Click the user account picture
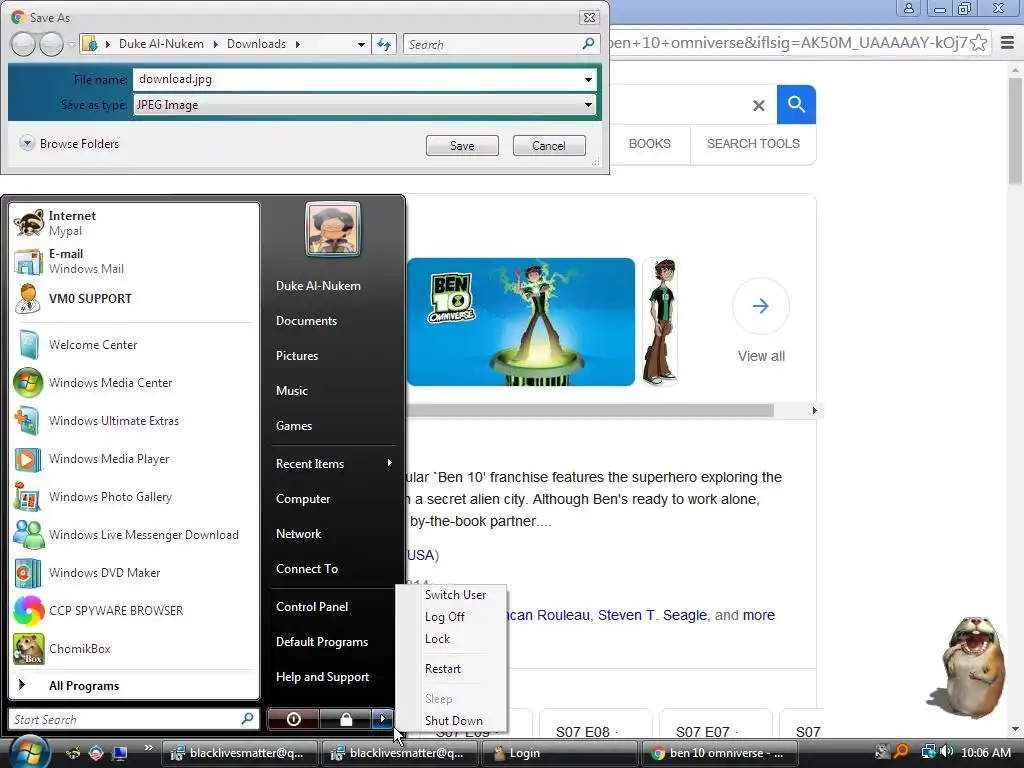1024x768 pixels. click(x=333, y=229)
